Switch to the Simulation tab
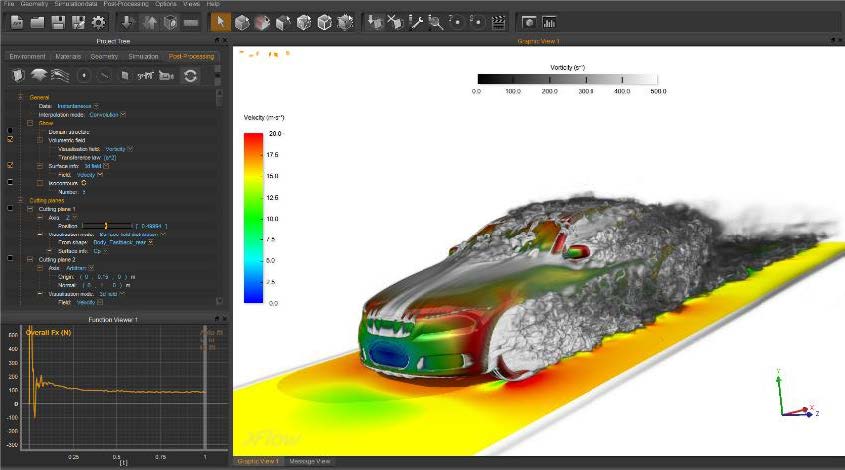 pos(143,56)
